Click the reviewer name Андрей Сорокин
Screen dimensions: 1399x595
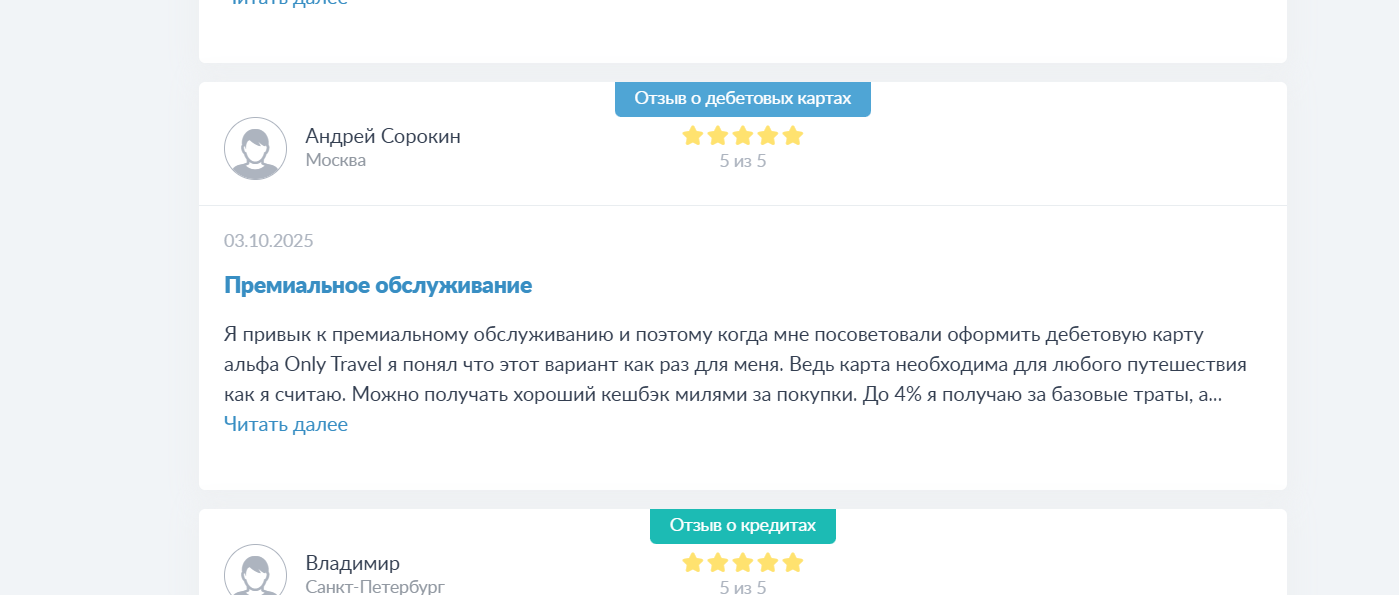(x=383, y=136)
